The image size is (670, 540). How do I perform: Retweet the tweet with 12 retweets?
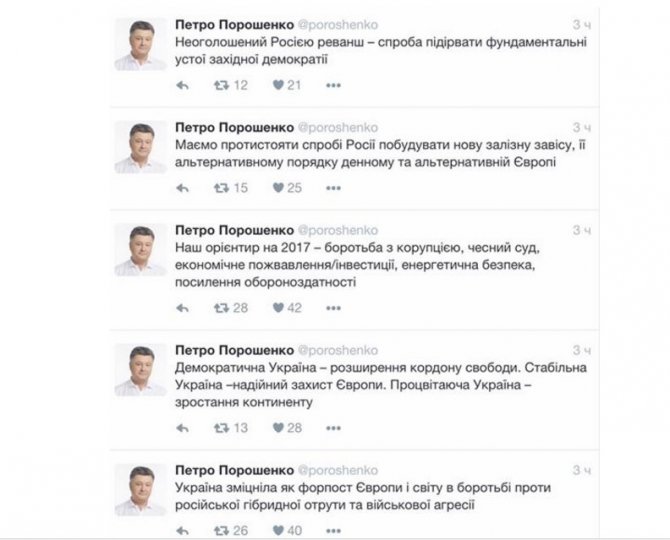coord(221,85)
